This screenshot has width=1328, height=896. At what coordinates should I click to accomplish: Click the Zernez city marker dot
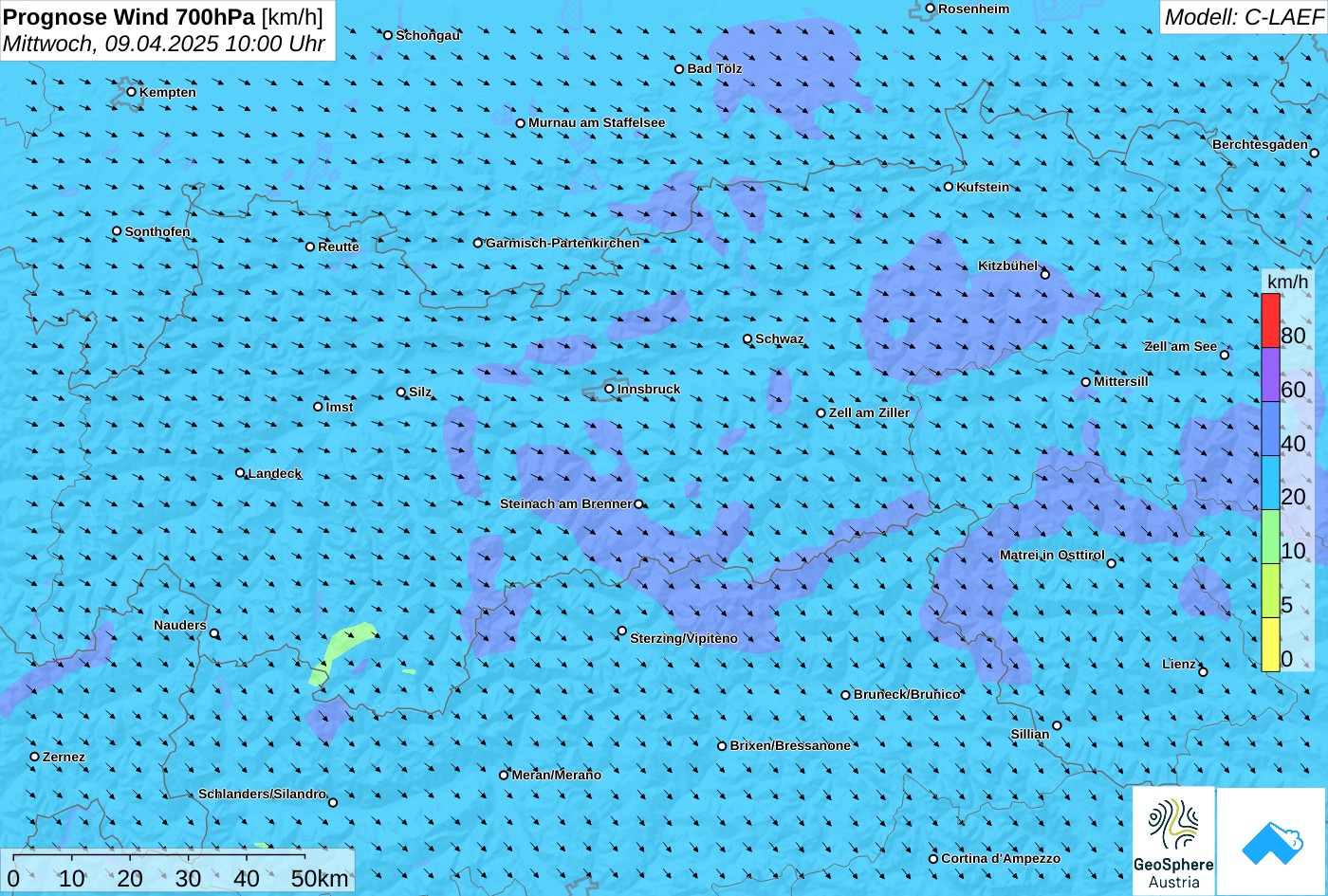click(35, 757)
